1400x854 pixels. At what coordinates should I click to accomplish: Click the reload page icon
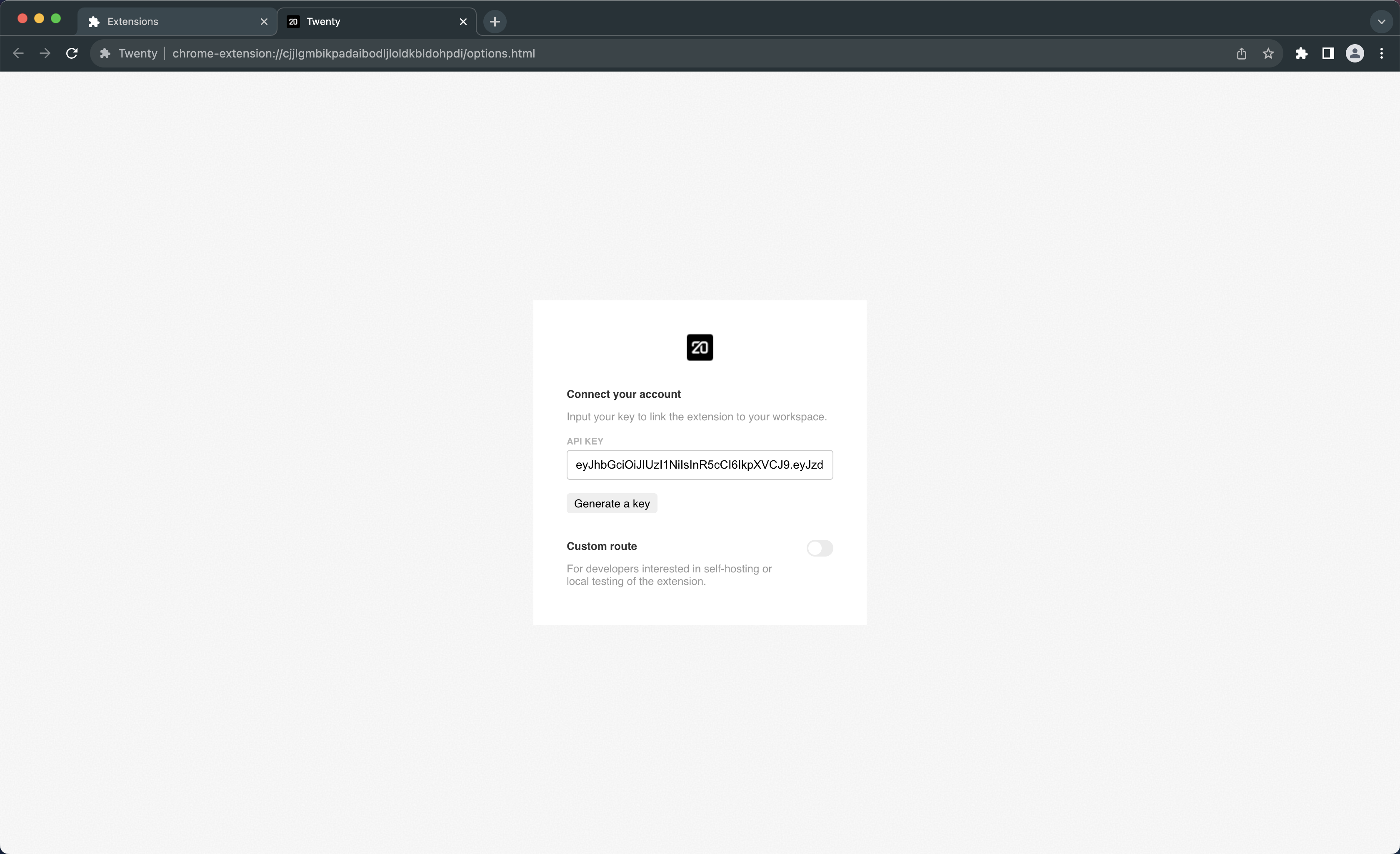click(72, 53)
